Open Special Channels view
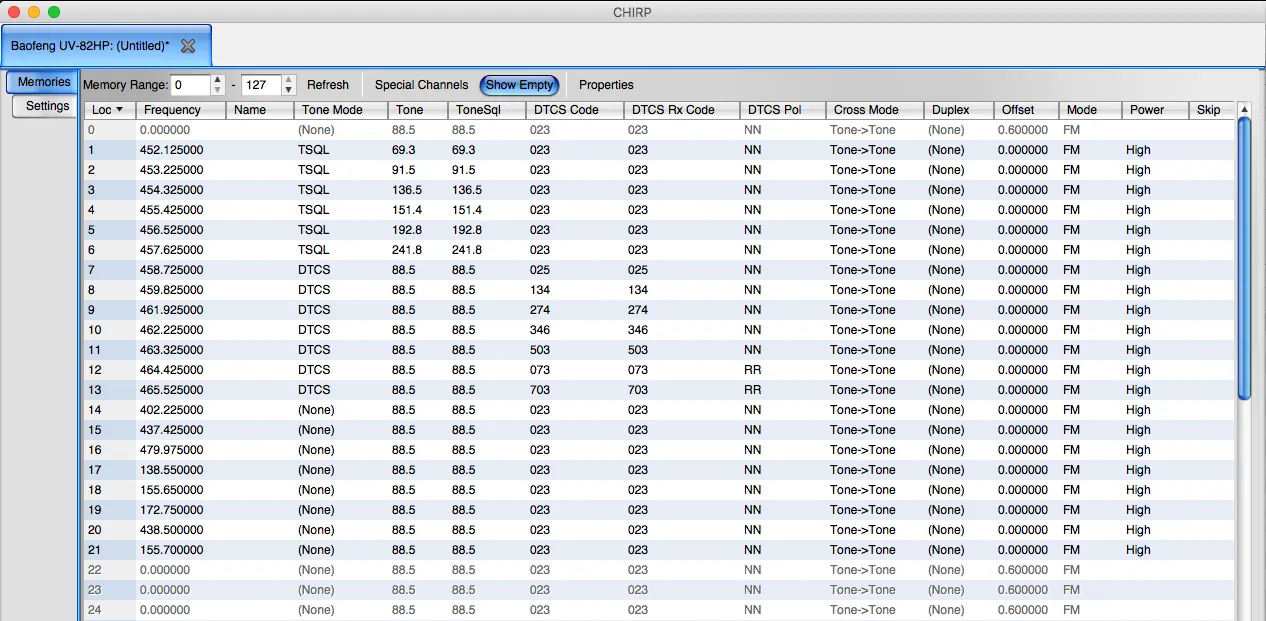This screenshot has height=621, width=1266. tap(421, 85)
